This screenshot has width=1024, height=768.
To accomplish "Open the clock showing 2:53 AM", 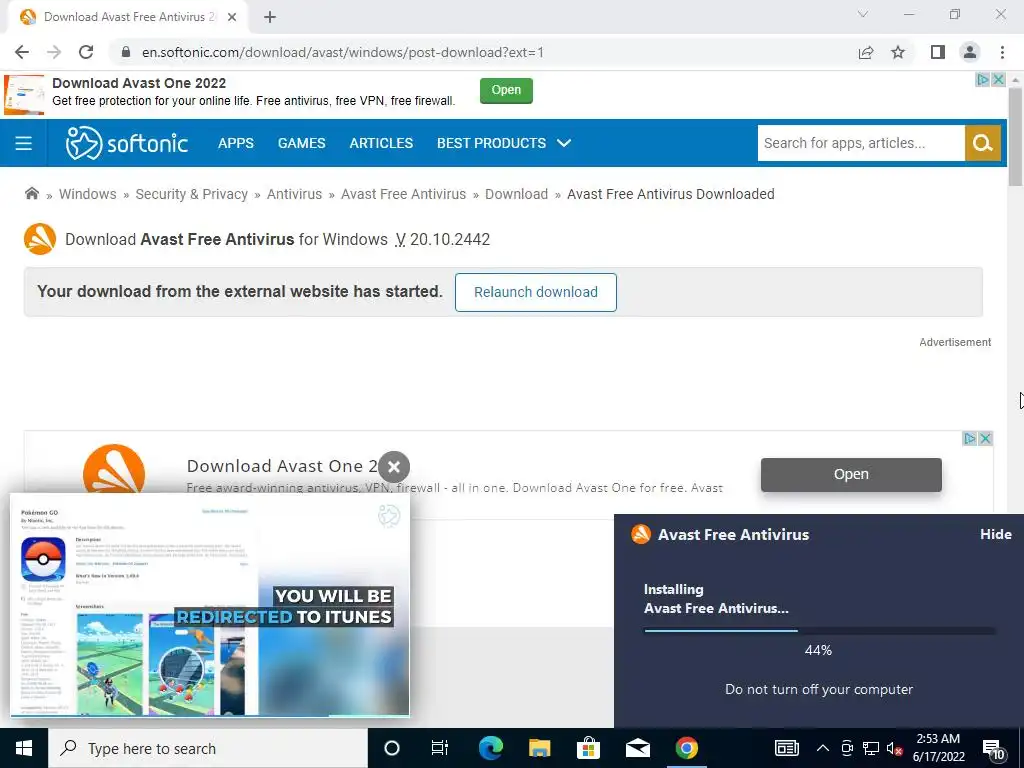I will pos(938,748).
